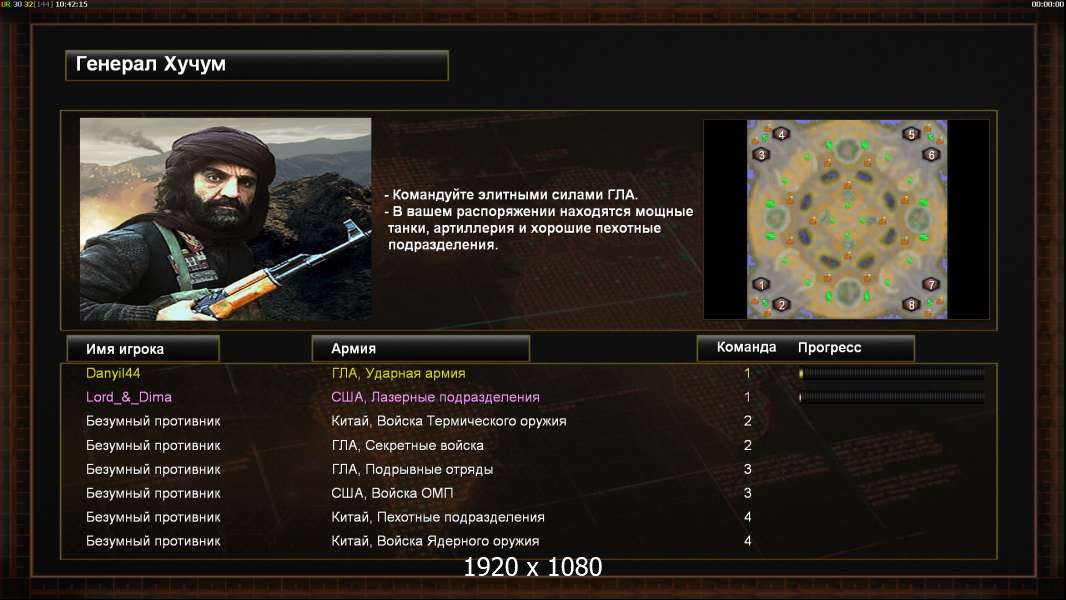This screenshot has height=600, width=1066.
Task: Click the Генерал Хучум title bar
Action: tap(257, 65)
